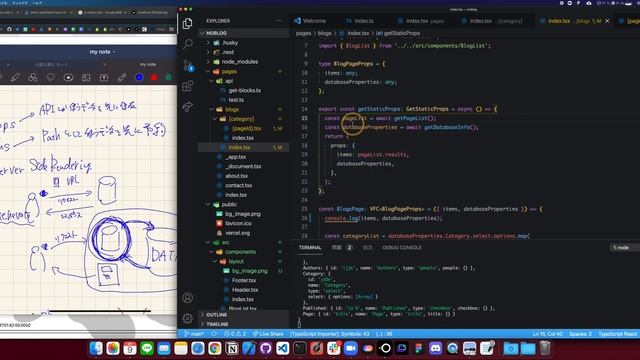Open Visual Studio Code from the Dock
The height and width of the screenshot is (360, 640).
[x=282, y=348]
